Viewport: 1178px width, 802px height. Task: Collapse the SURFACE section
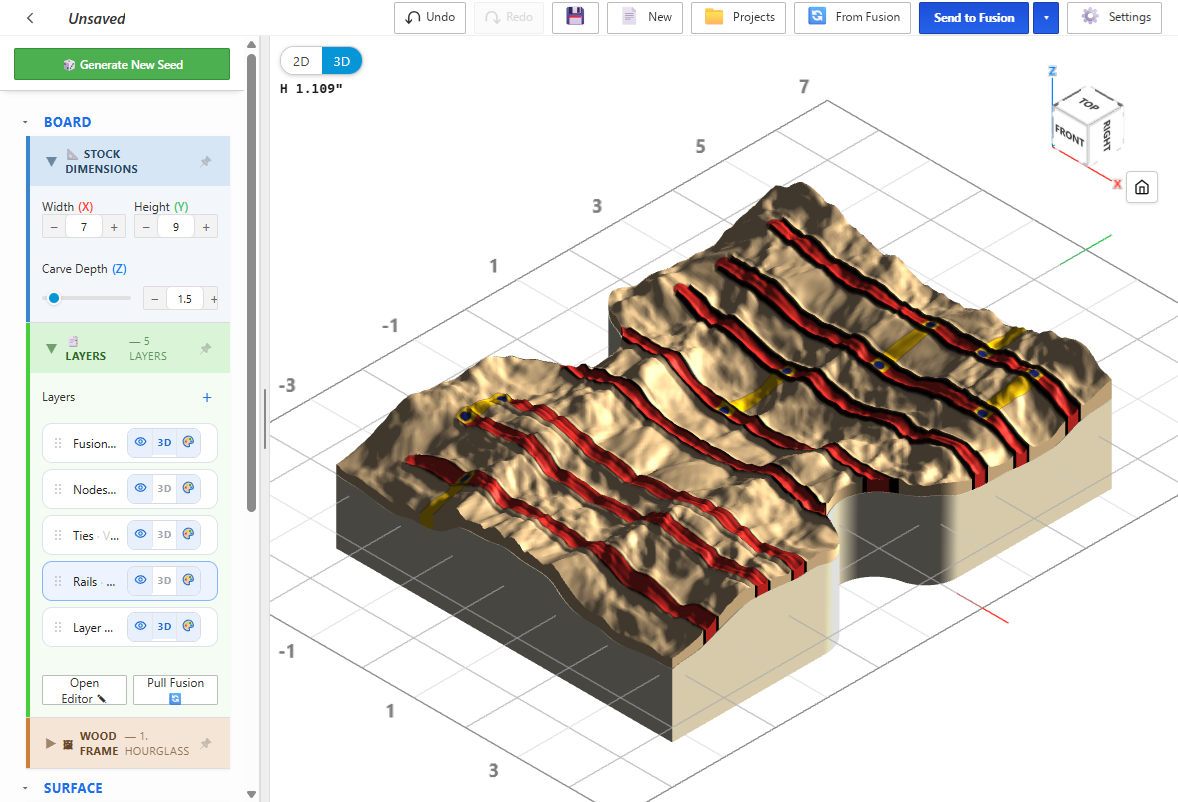tap(25, 788)
